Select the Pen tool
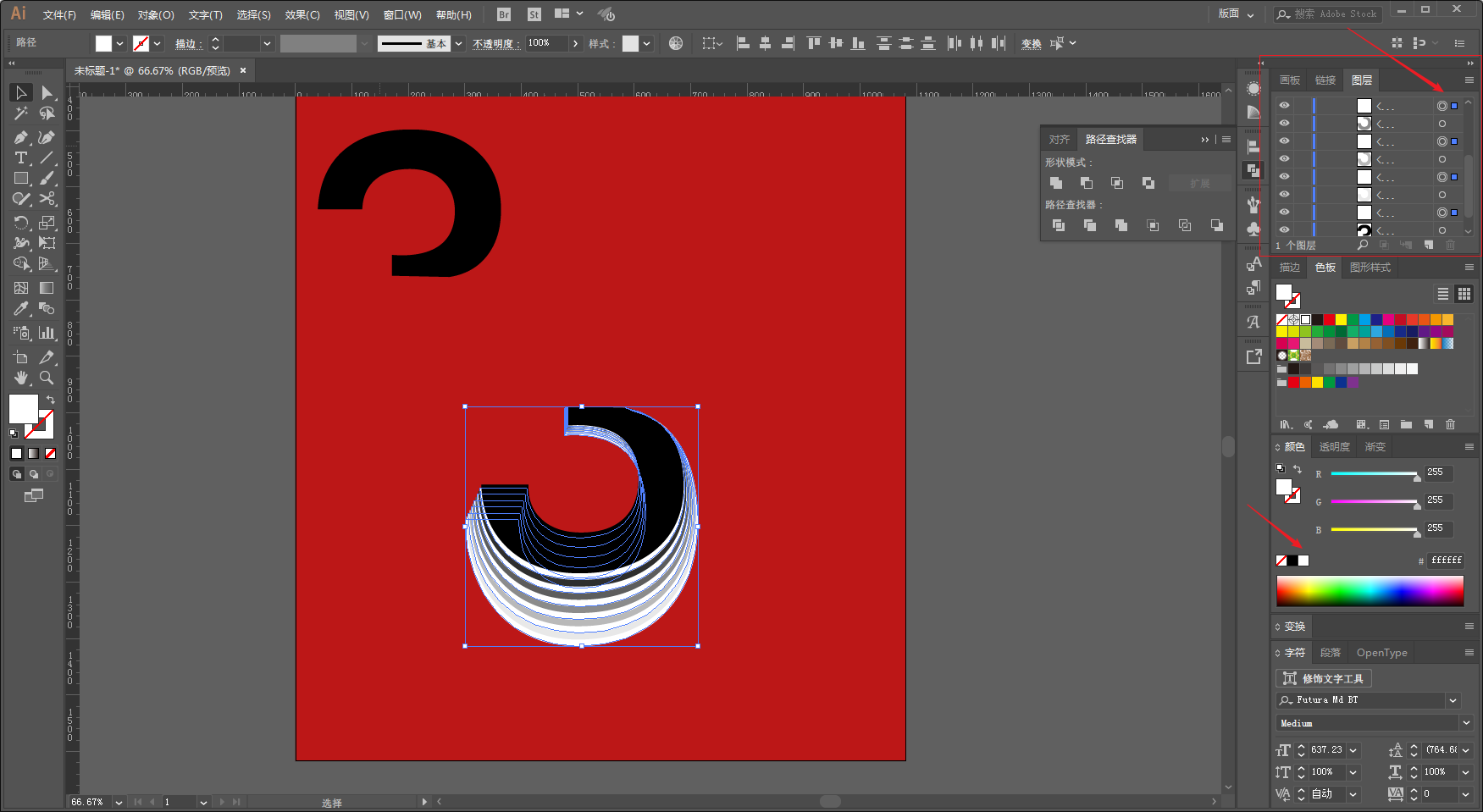 21,137
